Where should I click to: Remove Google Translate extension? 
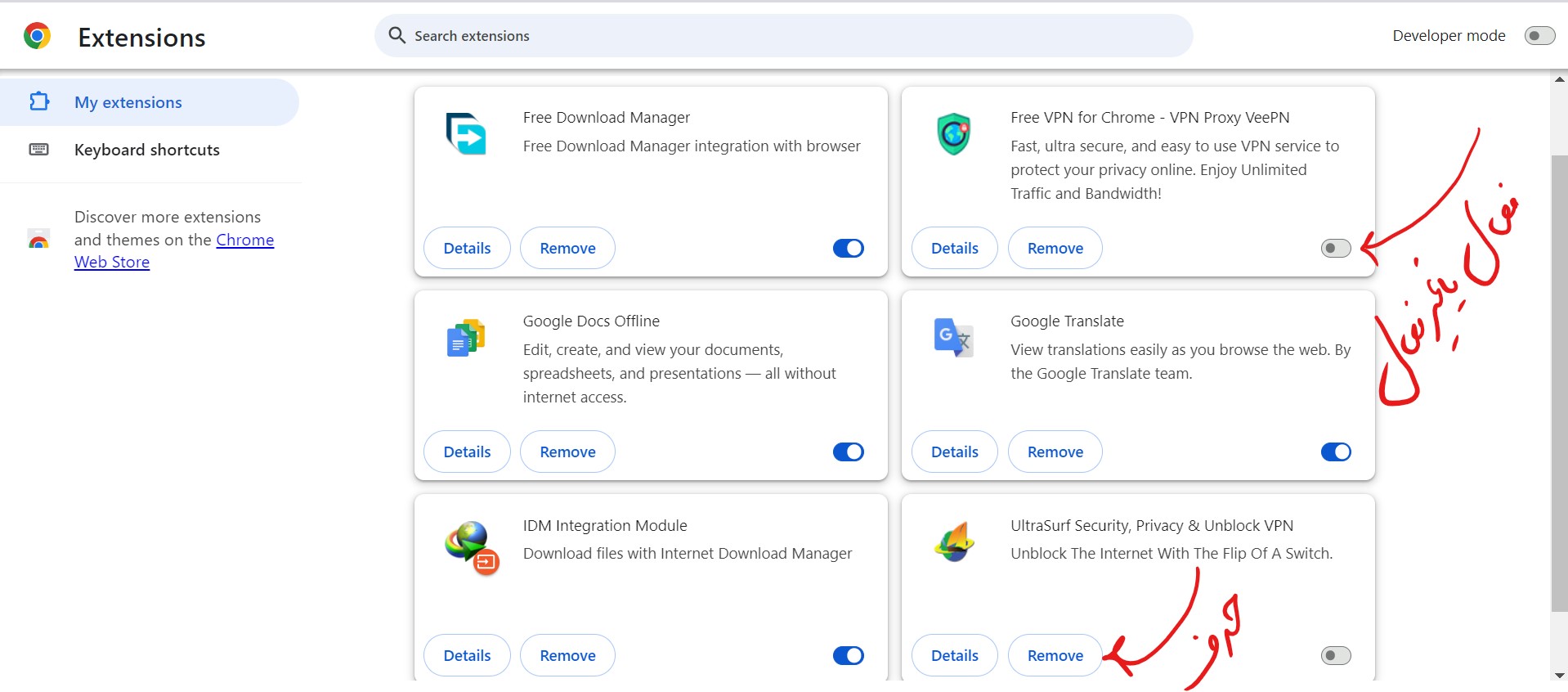click(x=1055, y=452)
